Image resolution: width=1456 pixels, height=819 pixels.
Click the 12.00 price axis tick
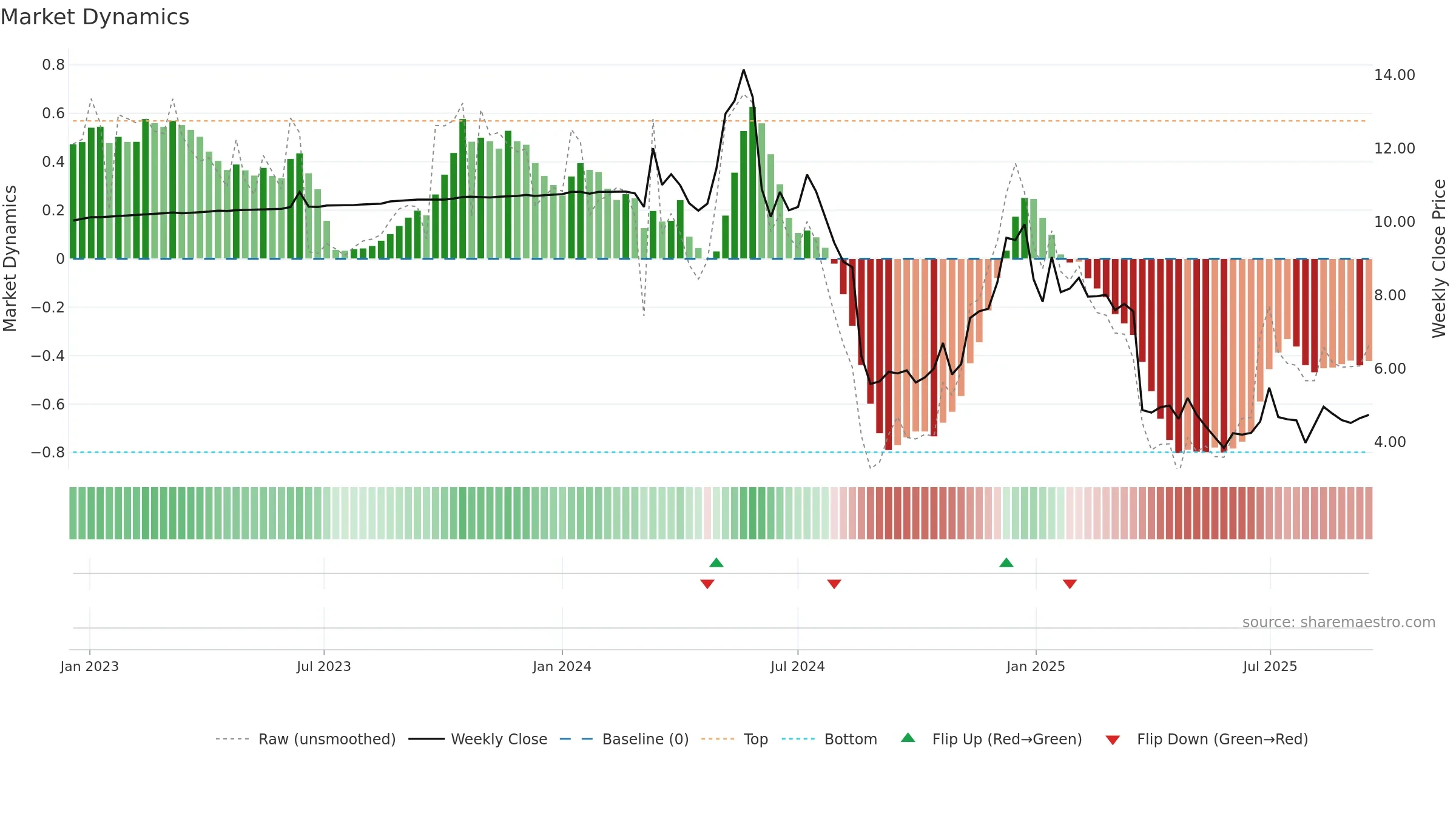point(1395,148)
